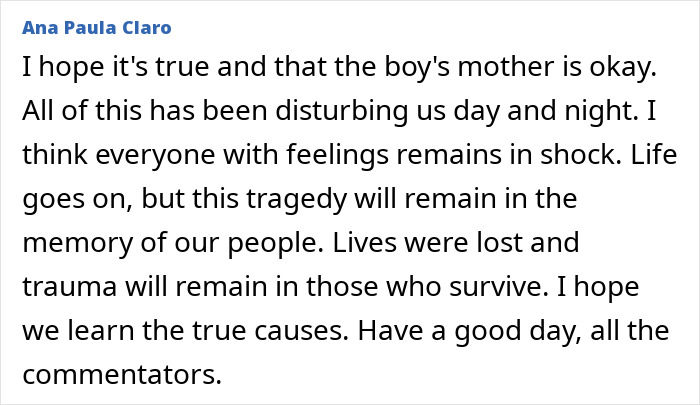Click the word "Have" in the comment
This screenshot has width=700, height=405.
(390, 330)
